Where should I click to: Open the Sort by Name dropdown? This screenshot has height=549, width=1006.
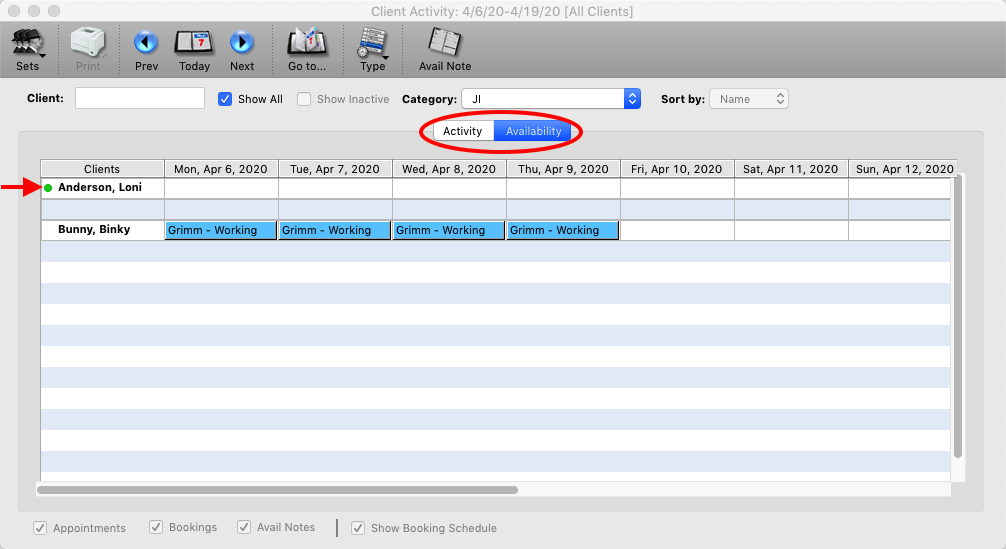point(749,99)
